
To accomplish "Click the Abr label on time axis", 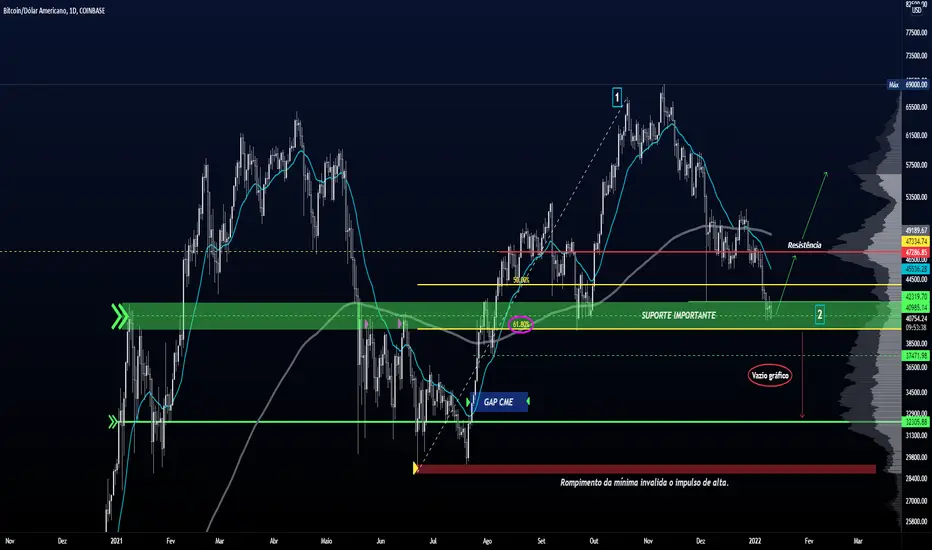I will pyautogui.click(x=274, y=541).
